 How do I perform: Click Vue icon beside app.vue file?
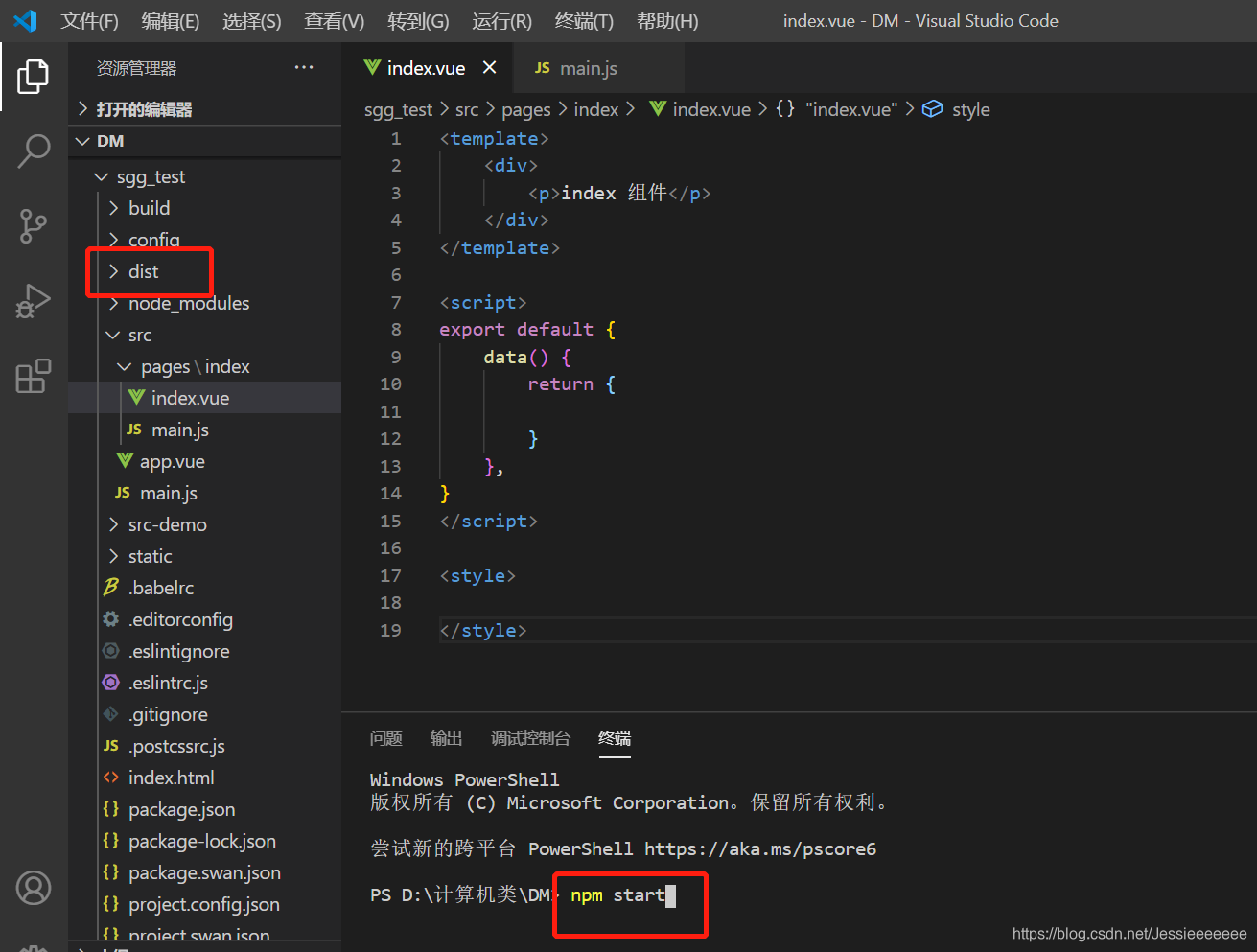coord(125,461)
